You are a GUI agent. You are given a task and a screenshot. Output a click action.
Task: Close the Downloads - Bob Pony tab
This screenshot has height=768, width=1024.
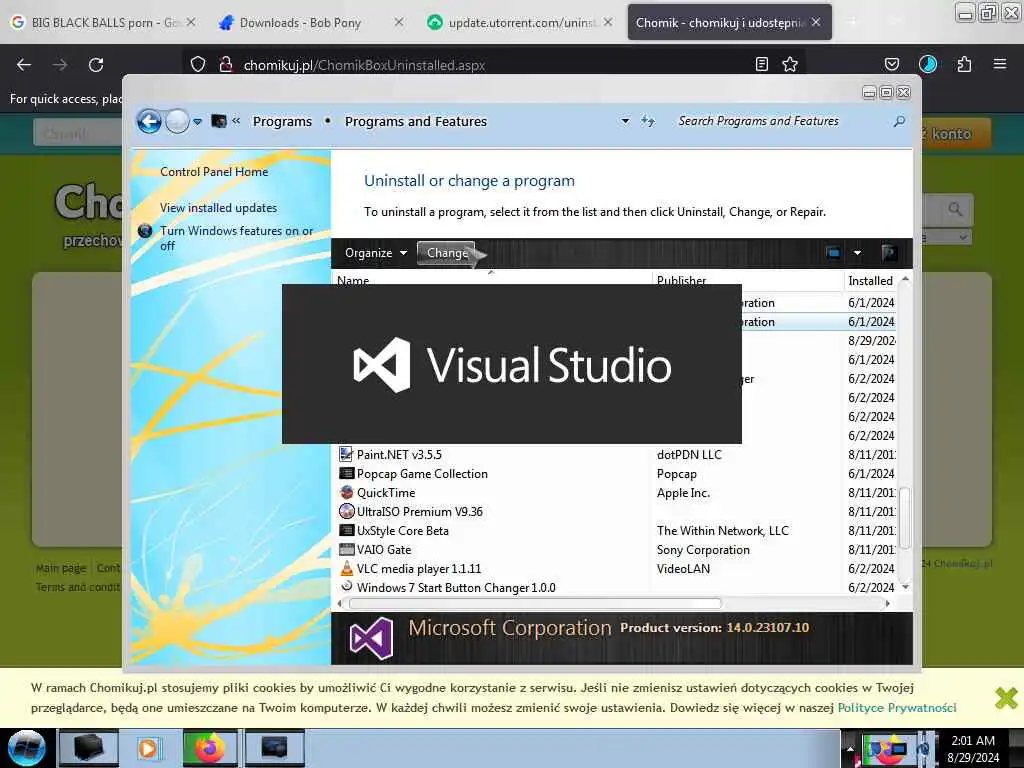tap(399, 22)
